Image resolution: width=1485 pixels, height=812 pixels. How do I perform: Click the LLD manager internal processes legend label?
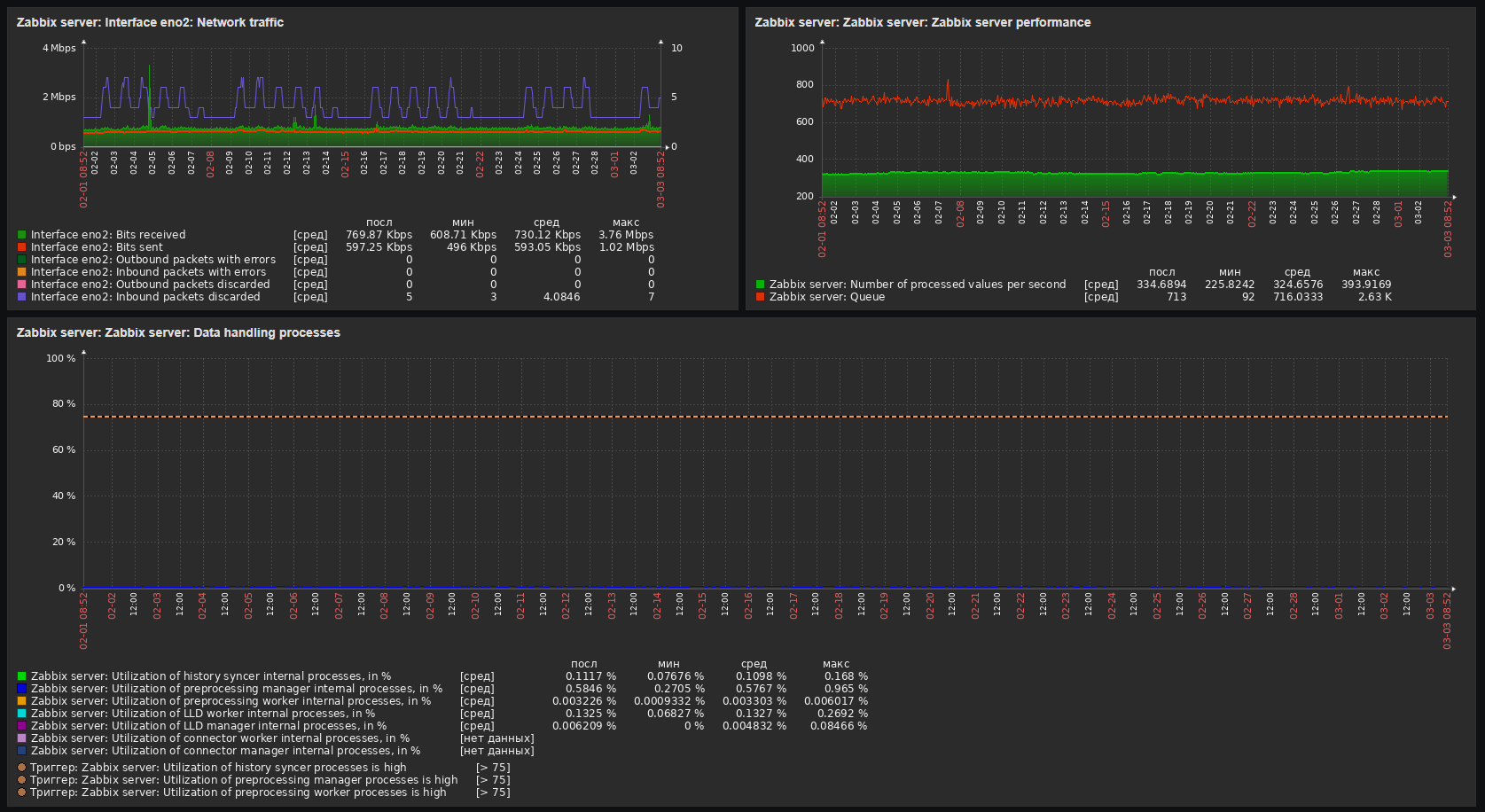pyautogui.click(x=208, y=726)
